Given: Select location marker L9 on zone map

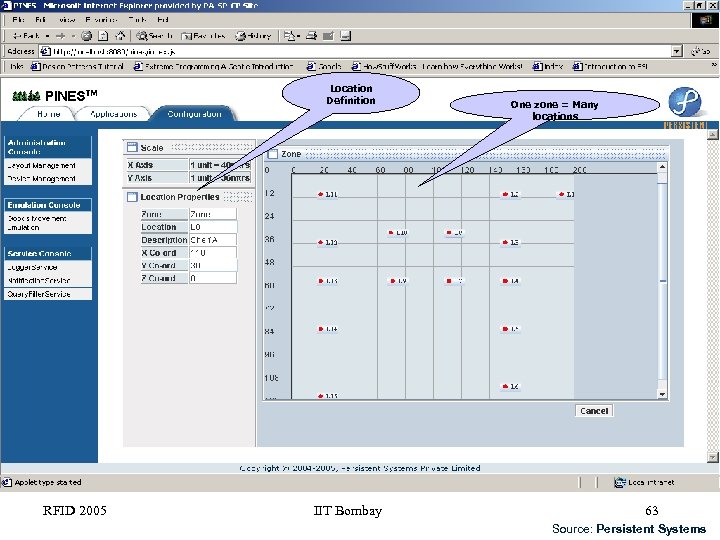Looking at the screenshot, I should point(399,281).
